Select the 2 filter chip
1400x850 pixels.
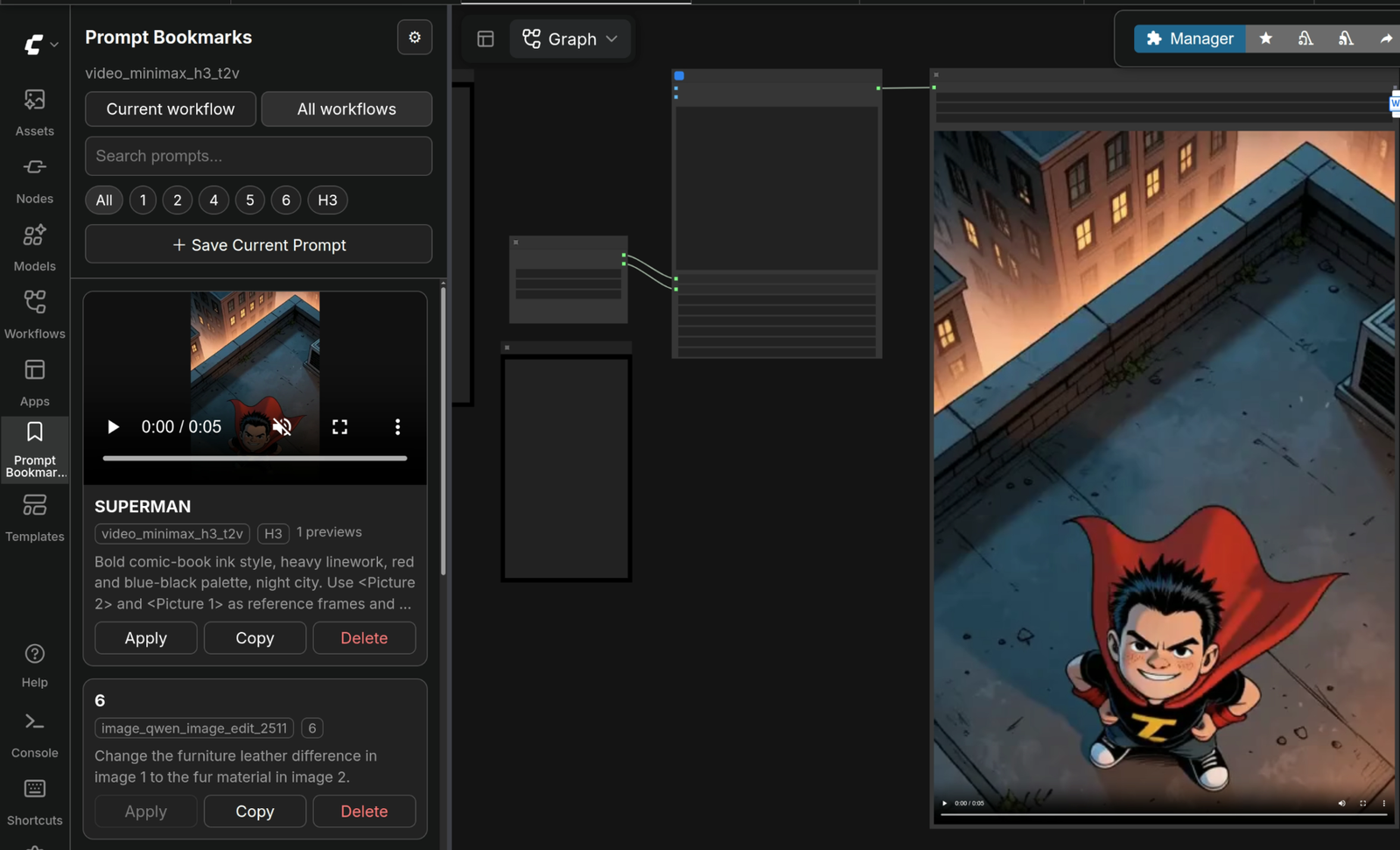(x=178, y=200)
